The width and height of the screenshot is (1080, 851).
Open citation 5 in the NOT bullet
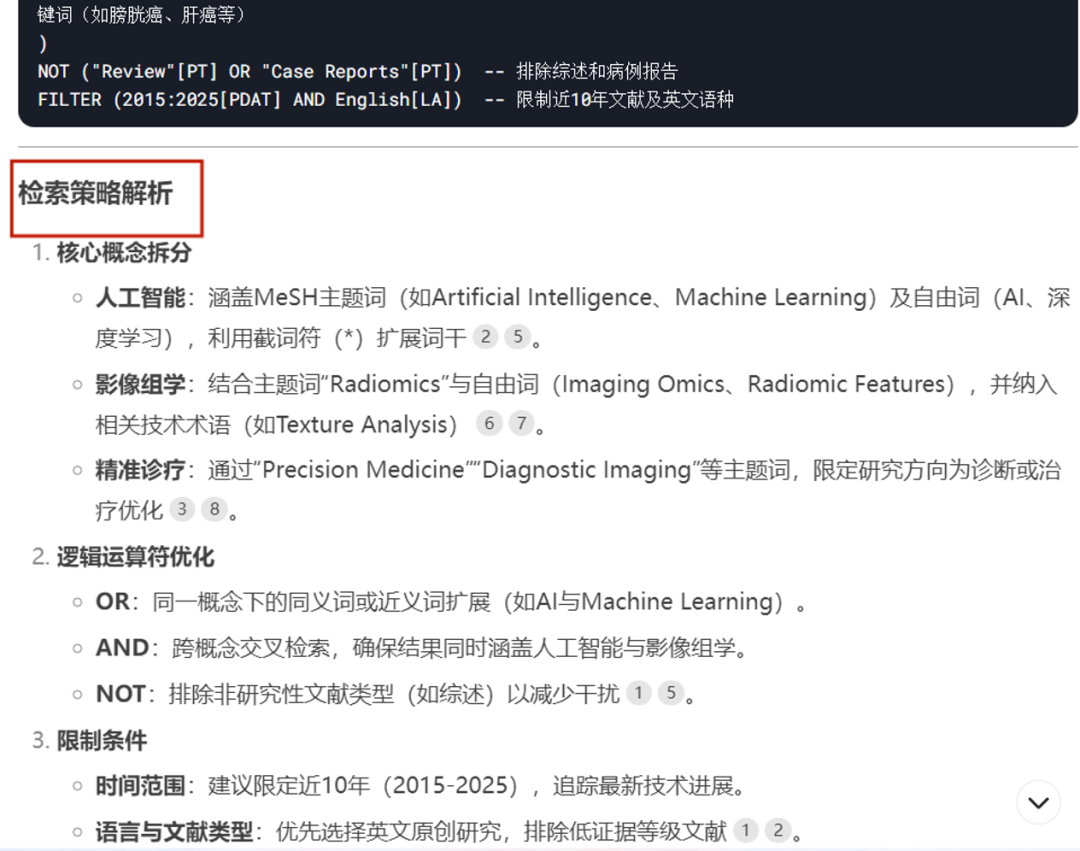click(671, 693)
